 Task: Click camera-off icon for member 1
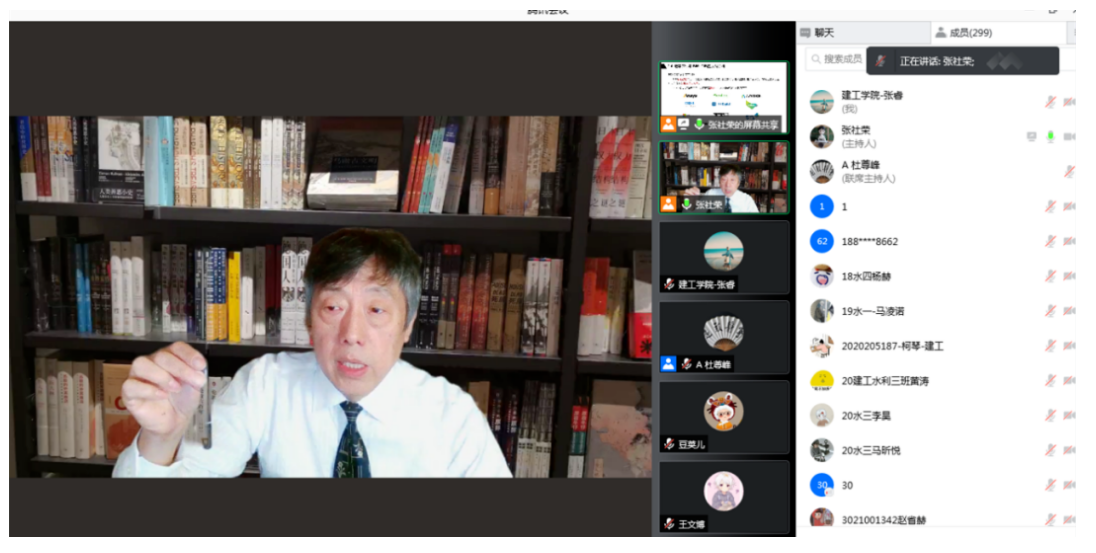coord(1069,206)
